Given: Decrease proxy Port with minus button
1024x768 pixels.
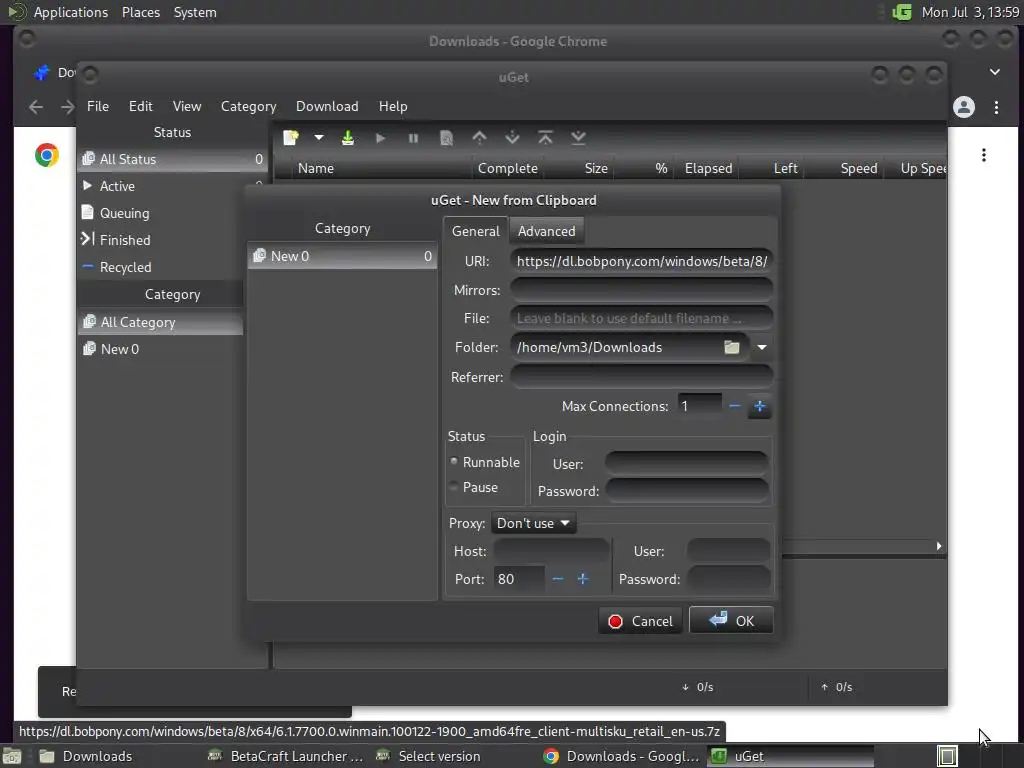Looking at the screenshot, I should (558, 579).
